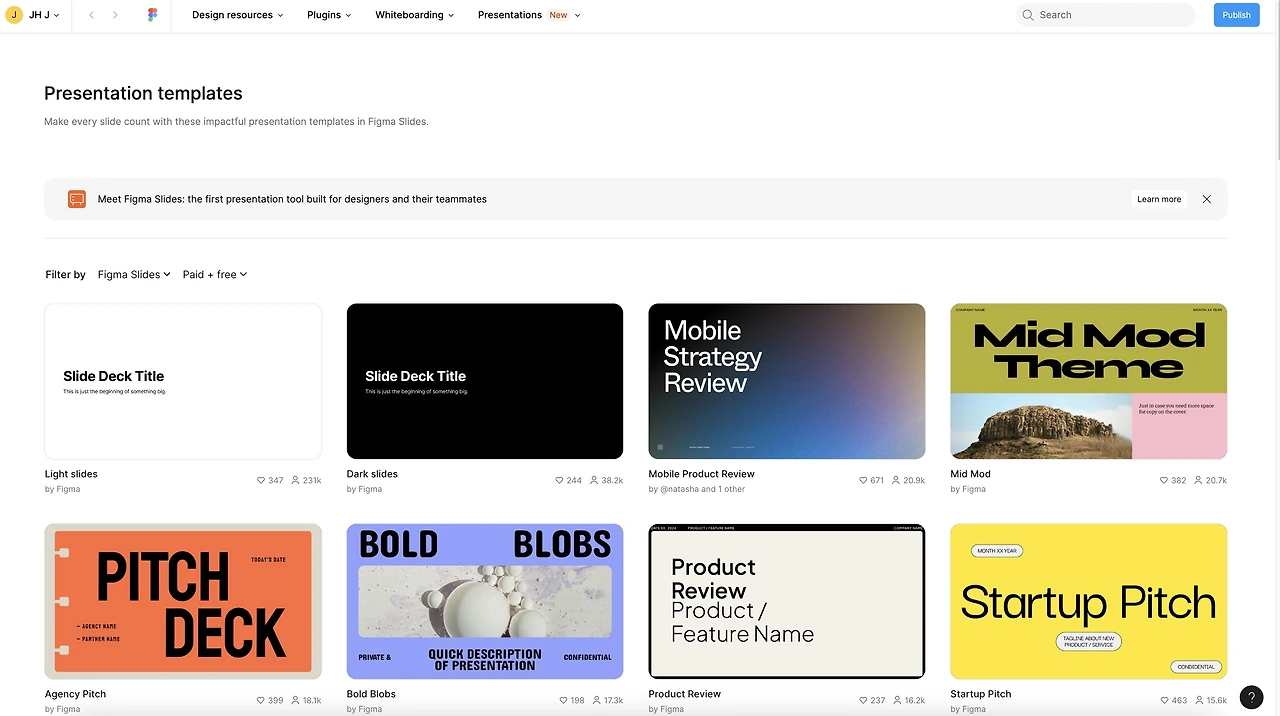Open the Startup Pitch title link

980,694
